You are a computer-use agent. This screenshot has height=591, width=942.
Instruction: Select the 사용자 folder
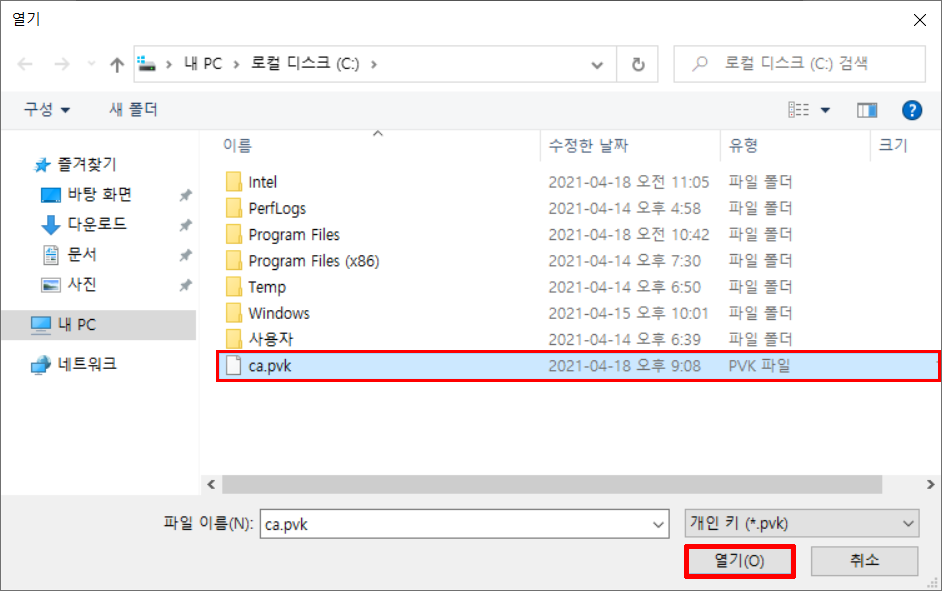point(270,339)
